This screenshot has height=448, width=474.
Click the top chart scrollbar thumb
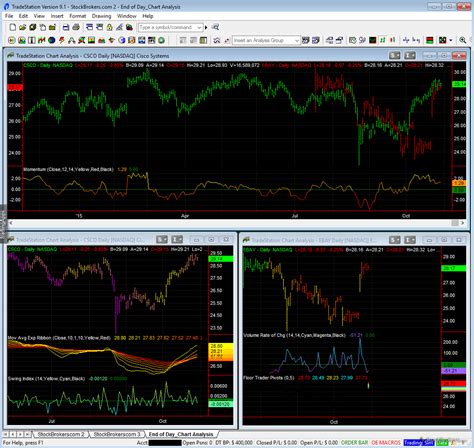pyautogui.click(x=455, y=223)
